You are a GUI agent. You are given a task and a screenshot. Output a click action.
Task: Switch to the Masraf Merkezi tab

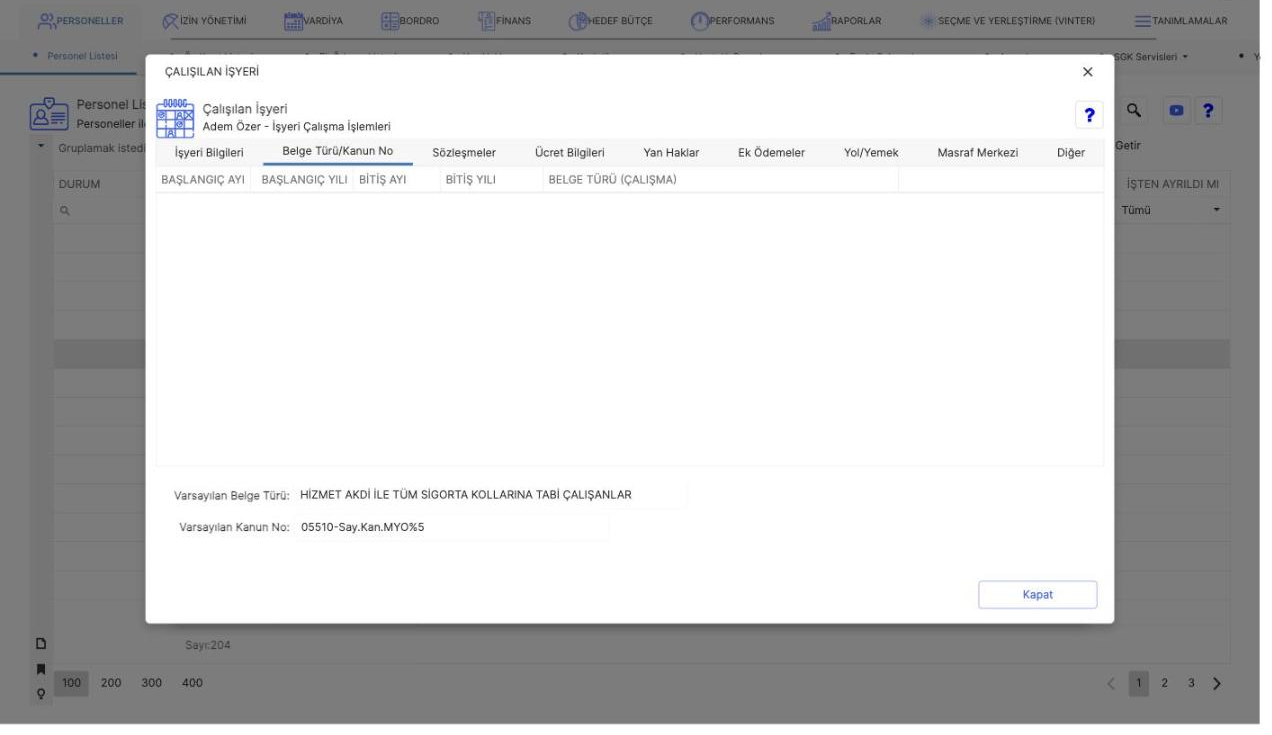pyautogui.click(x=978, y=152)
